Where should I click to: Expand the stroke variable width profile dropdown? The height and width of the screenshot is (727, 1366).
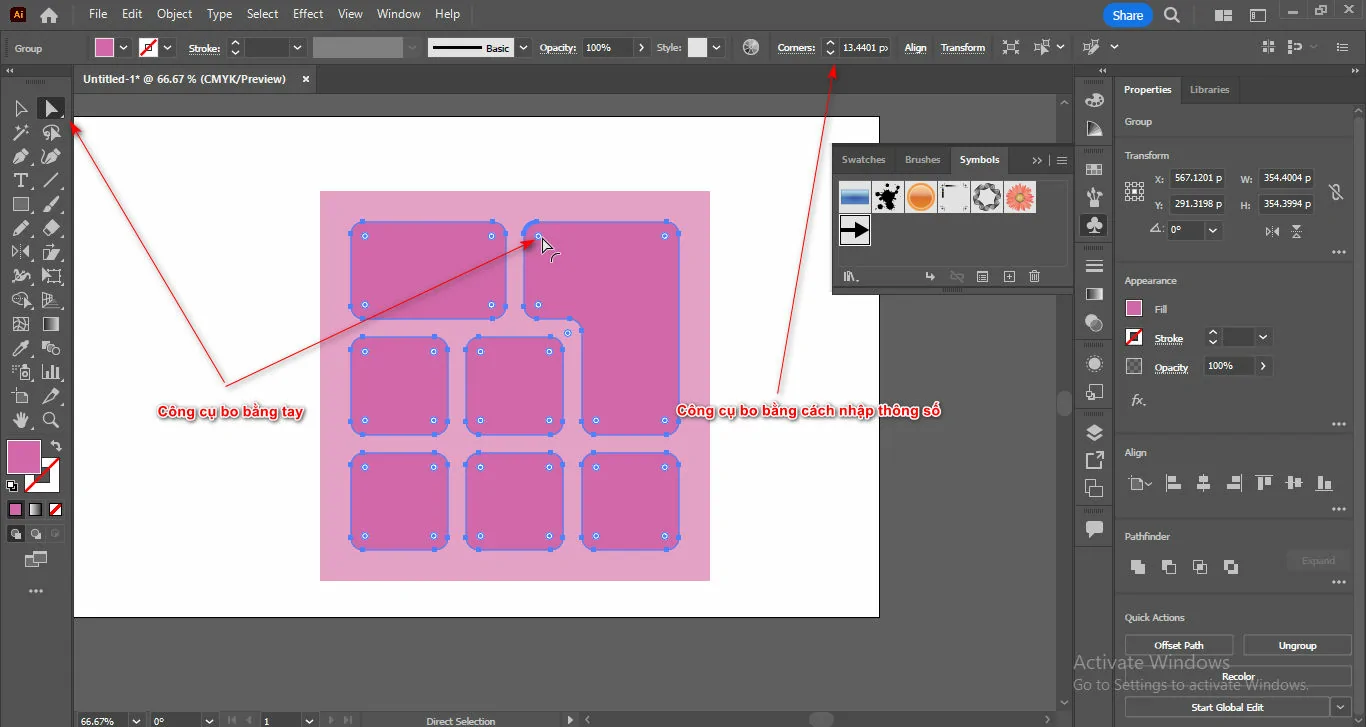522,47
